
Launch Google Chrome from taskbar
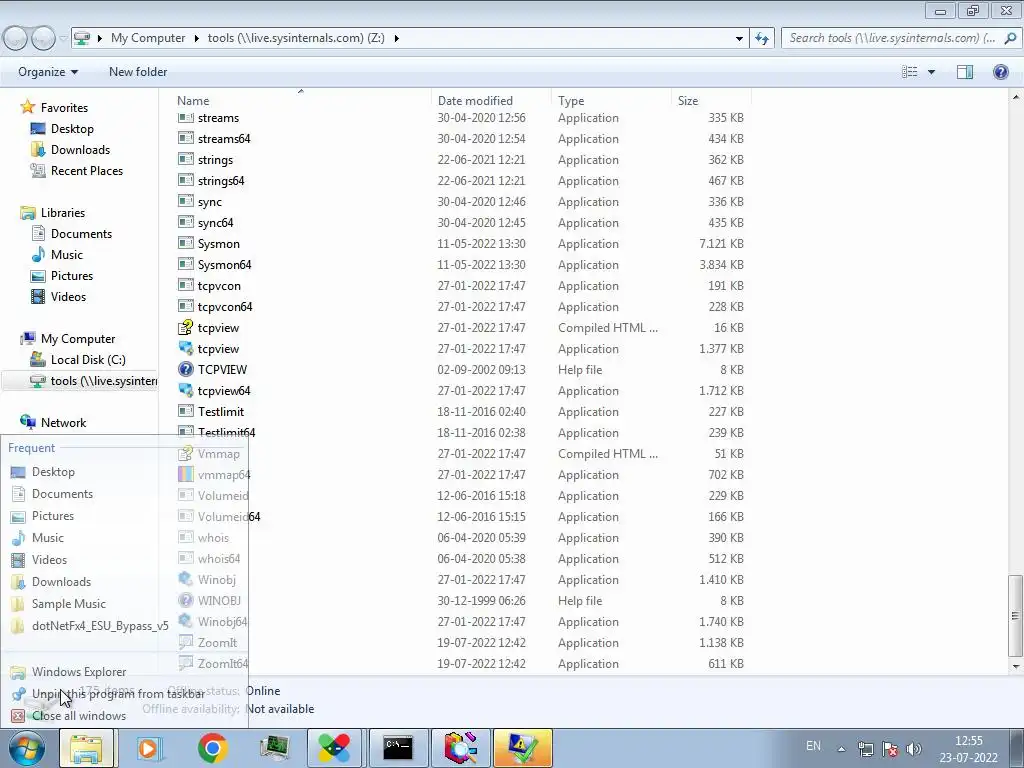click(212, 748)
